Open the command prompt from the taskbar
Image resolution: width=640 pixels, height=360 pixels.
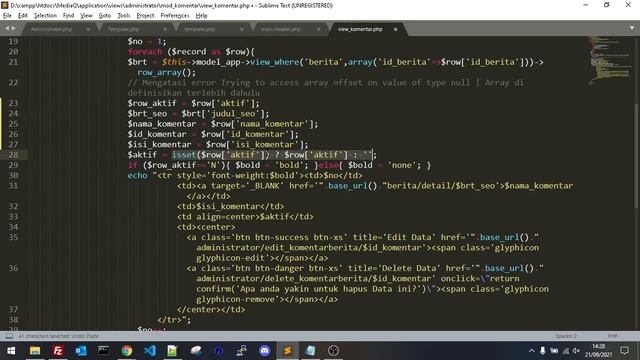tap(104, 351)
